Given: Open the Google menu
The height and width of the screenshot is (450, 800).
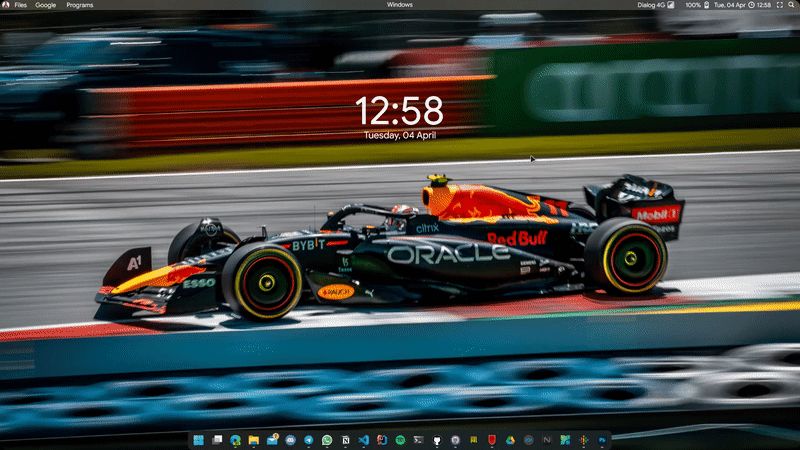Looking at the screenshot, I should [45, 5].
